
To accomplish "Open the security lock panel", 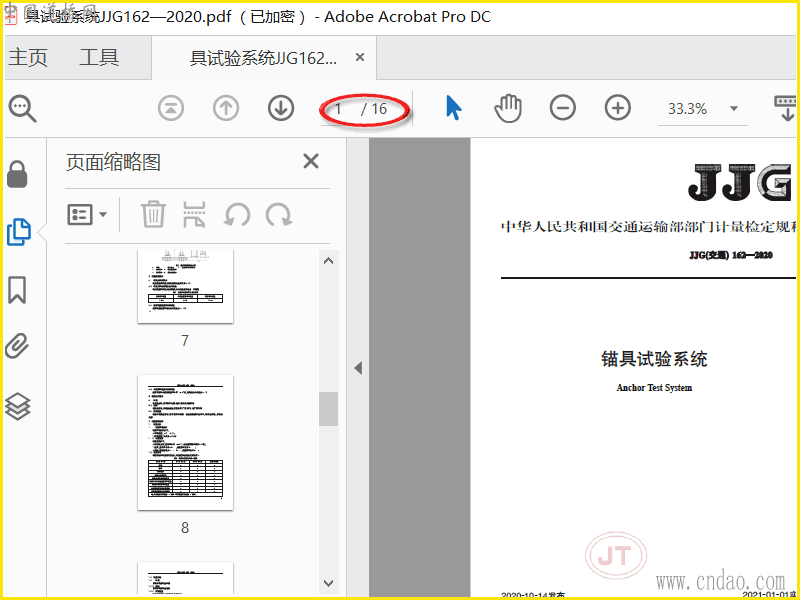I will pos(17,174).
